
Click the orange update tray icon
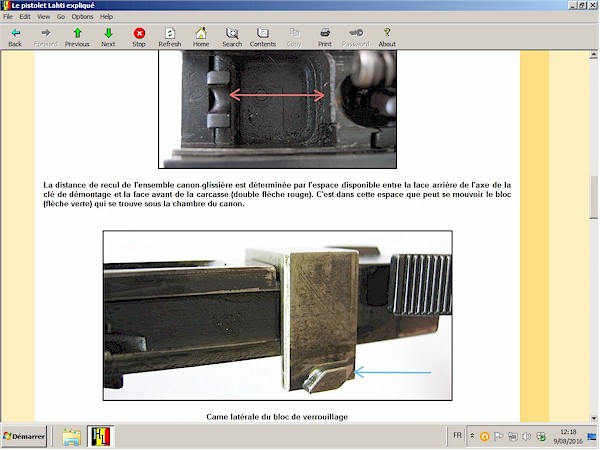tap(484, 436)
